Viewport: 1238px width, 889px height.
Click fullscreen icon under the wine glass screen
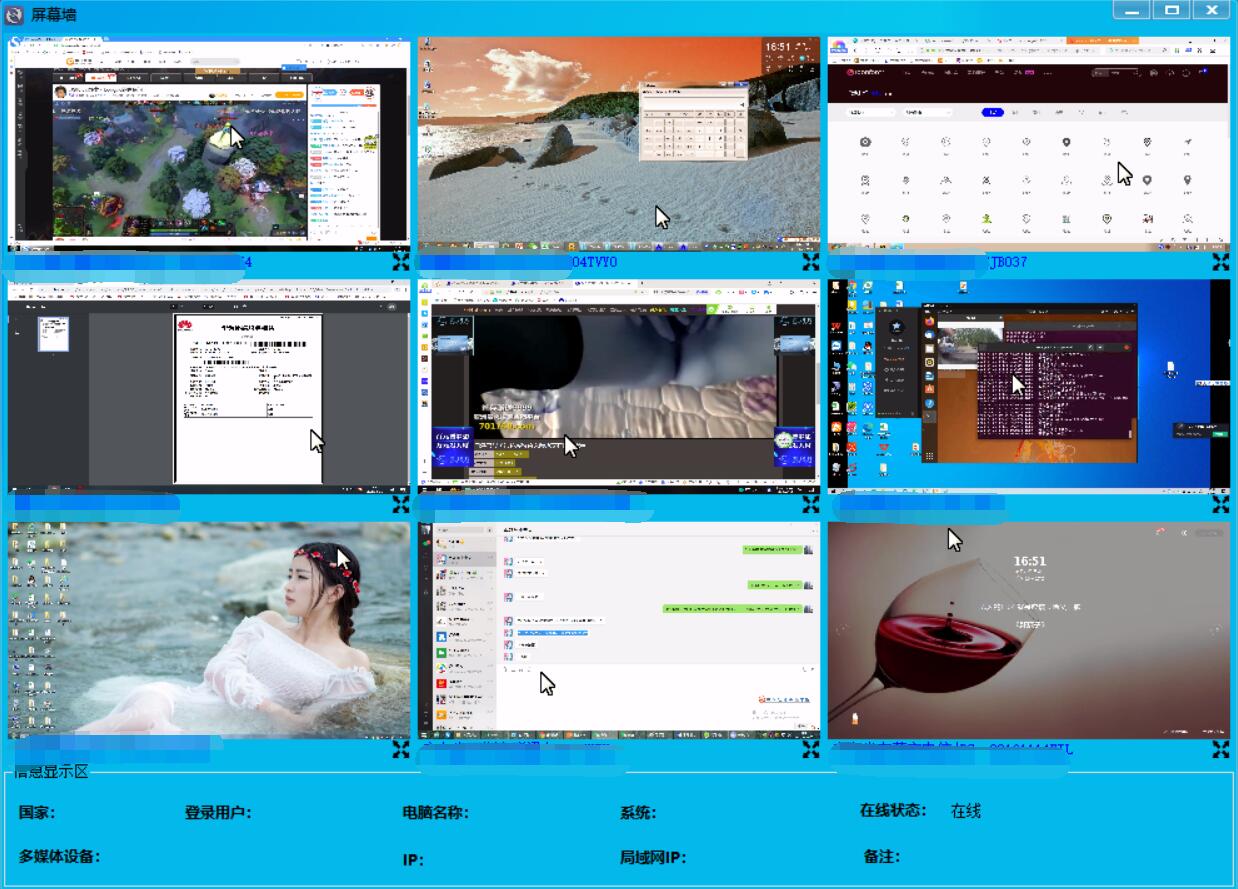pos(1221,749)
